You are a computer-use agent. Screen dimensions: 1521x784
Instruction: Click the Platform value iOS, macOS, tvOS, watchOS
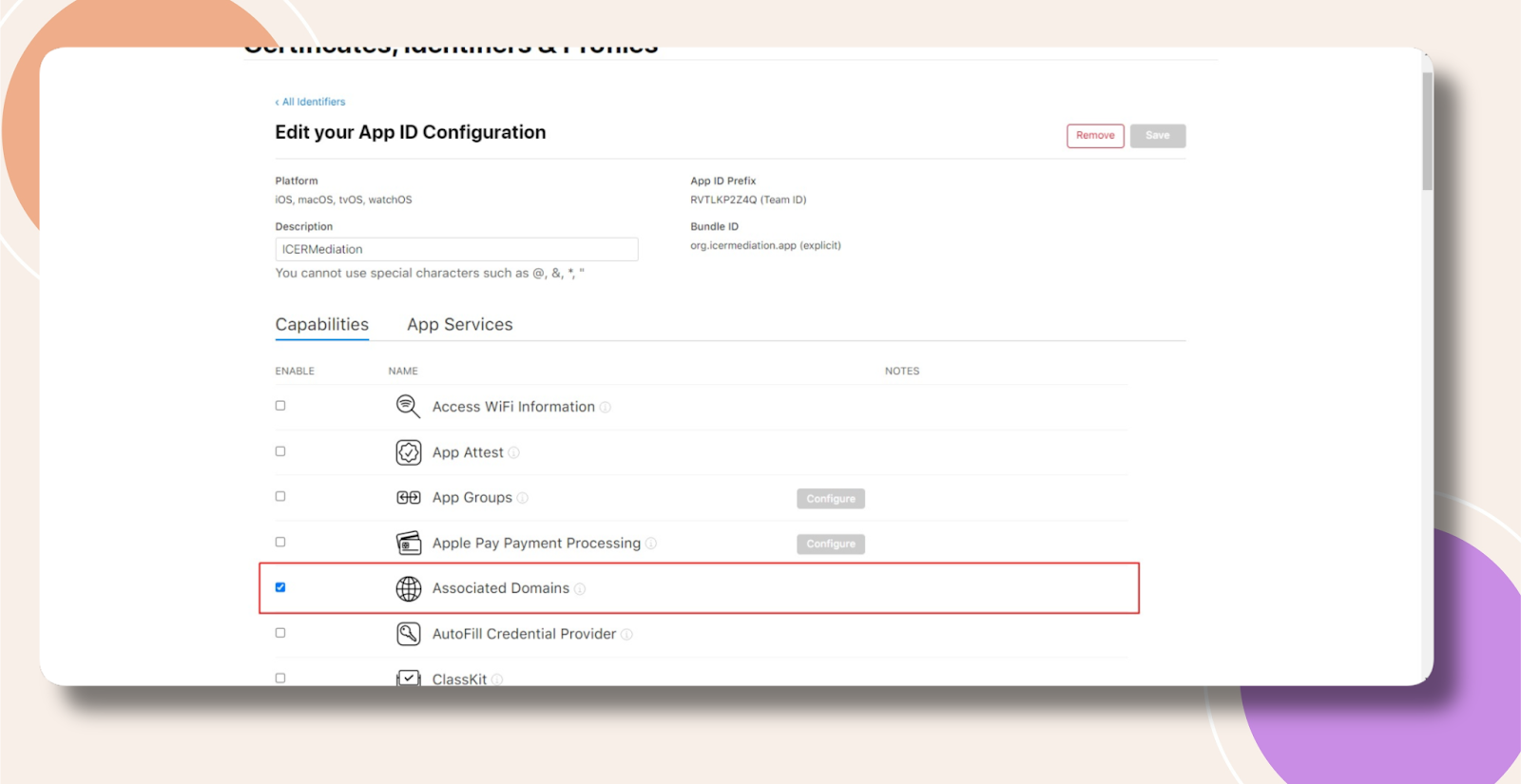[343, 200]
